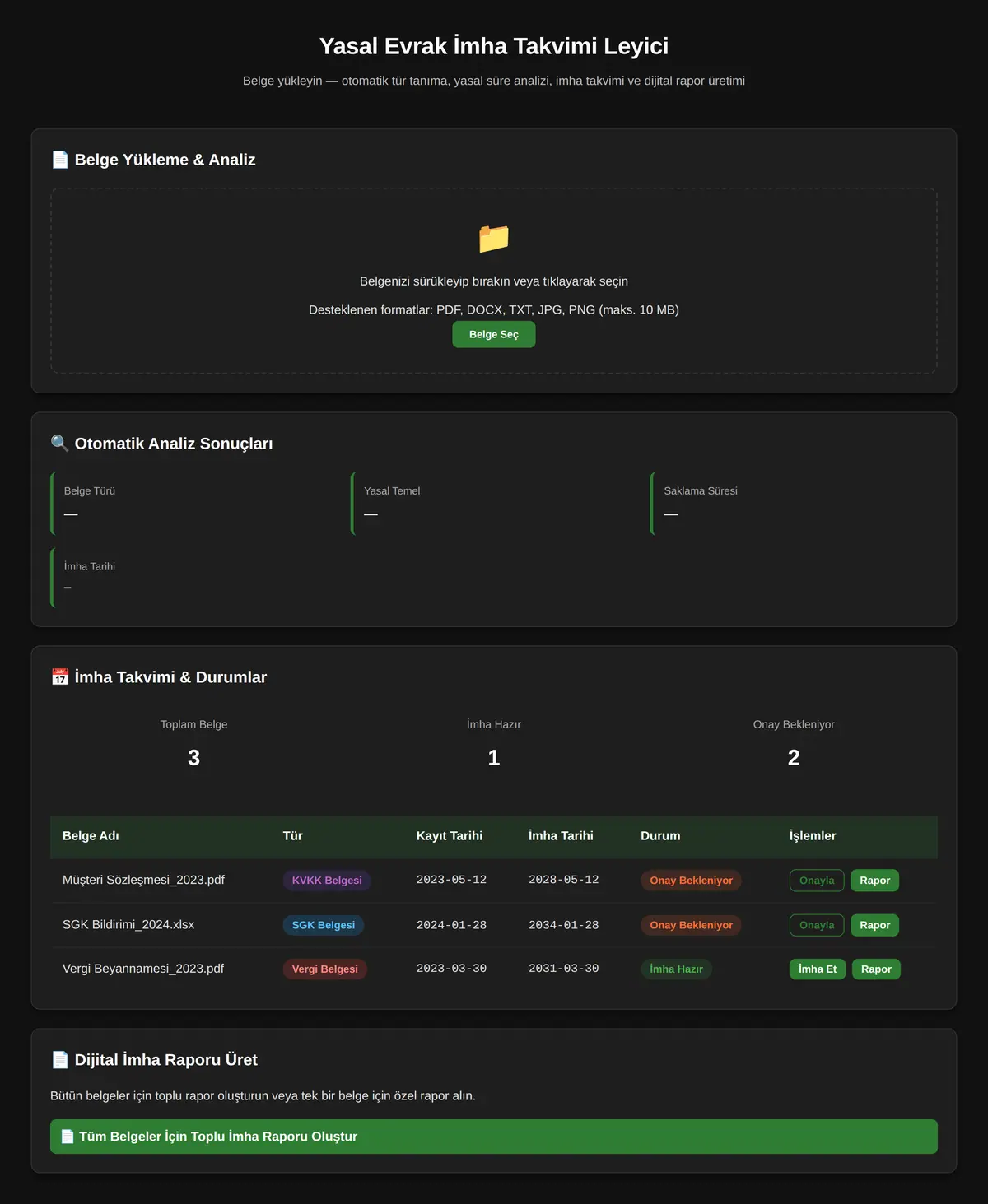Viewport: 988px width, 1204px height.
Task: Click Onay Bekleniyor status of SGK Bildirimi_2024.xlsx
Action: pyautogui.click(x=692, y=925)
